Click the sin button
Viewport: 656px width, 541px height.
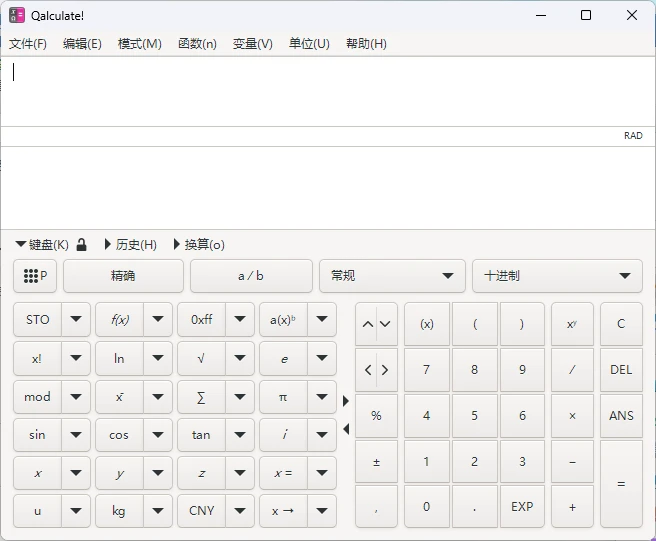[x=38, y=435]
